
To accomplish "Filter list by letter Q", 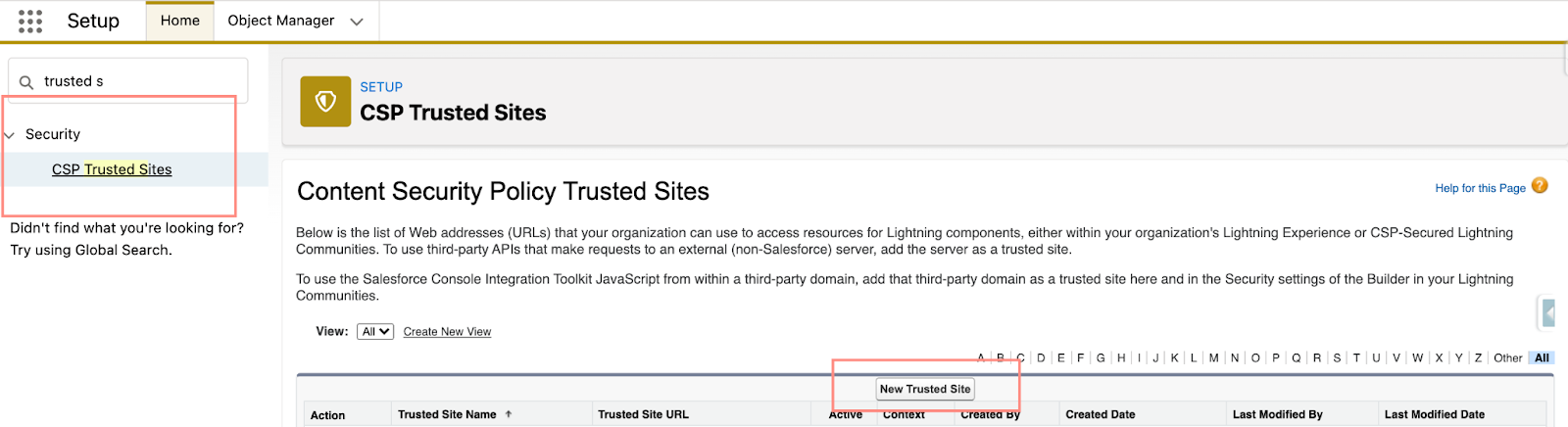I will (x=1296, y=358).
